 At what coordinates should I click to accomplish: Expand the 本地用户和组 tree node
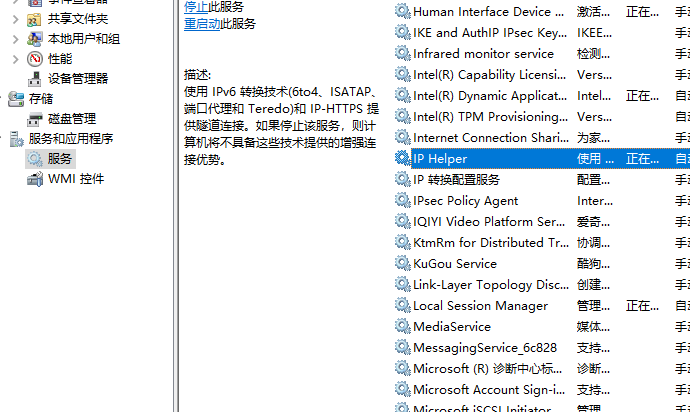click(15, 38)
